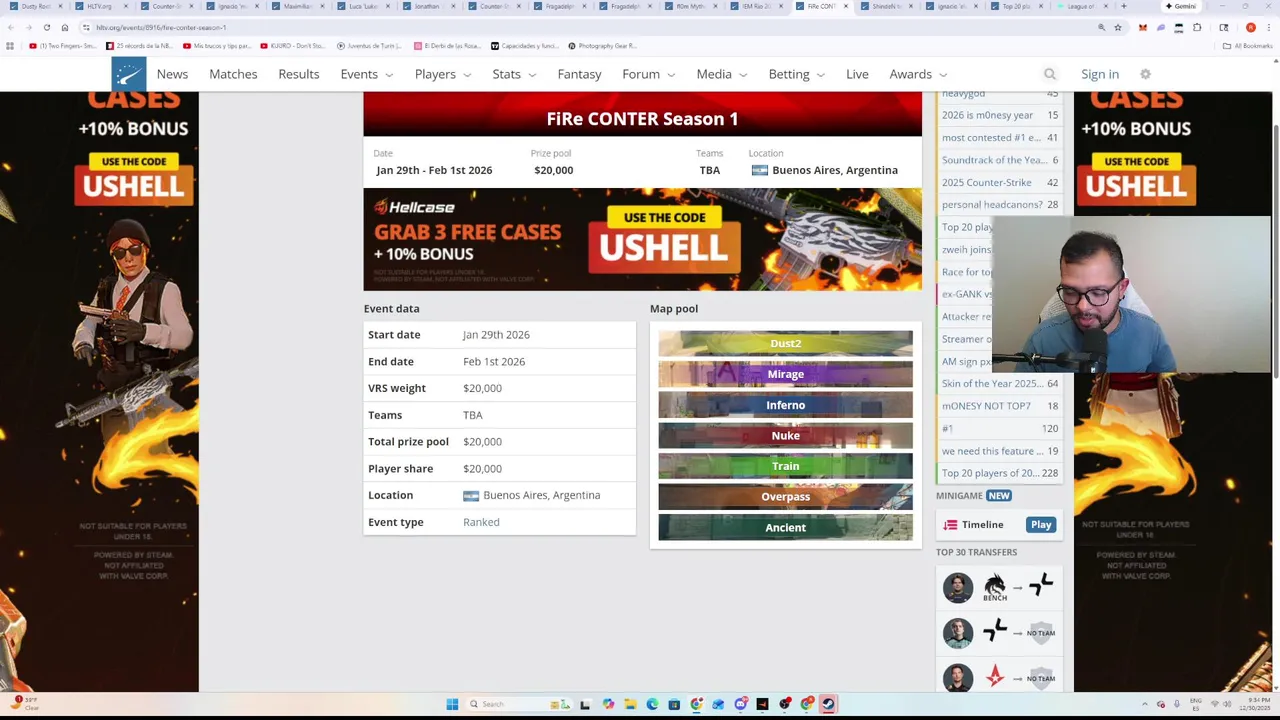
Task: Click the browser back arrow
Action: 11,27
